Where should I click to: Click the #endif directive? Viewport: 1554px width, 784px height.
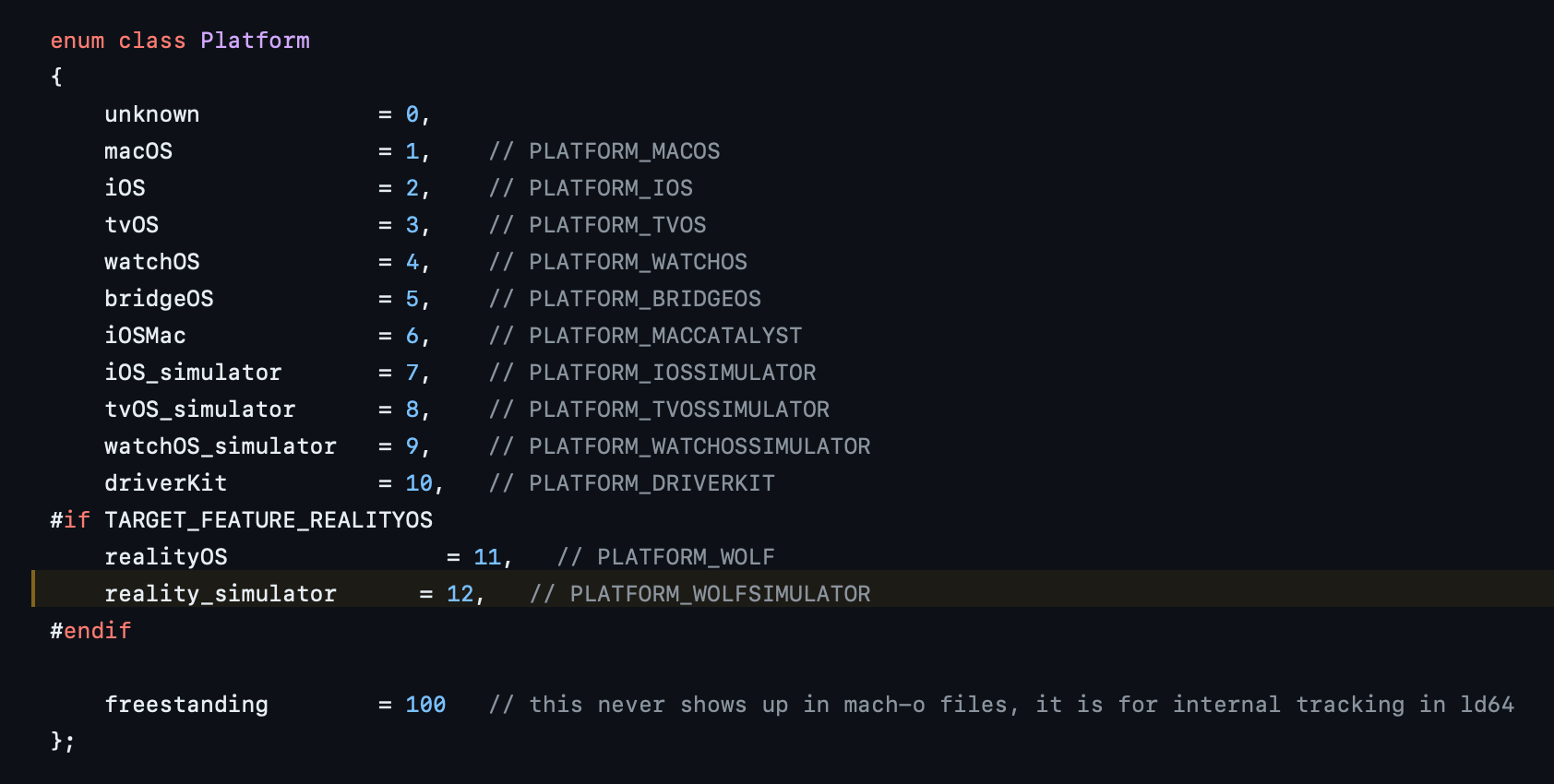90,631
